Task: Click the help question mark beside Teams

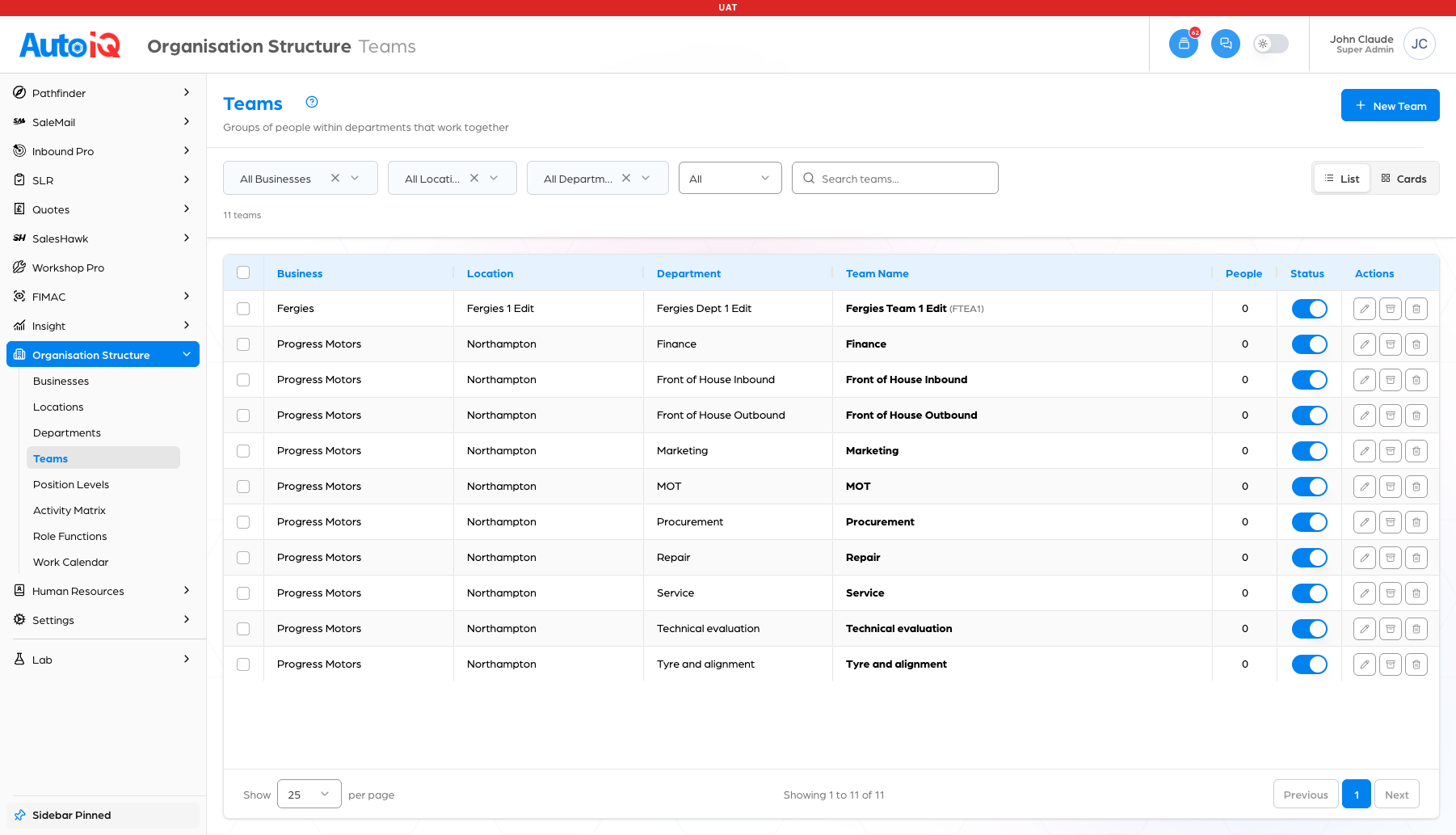Action: [x=312, y=102]
